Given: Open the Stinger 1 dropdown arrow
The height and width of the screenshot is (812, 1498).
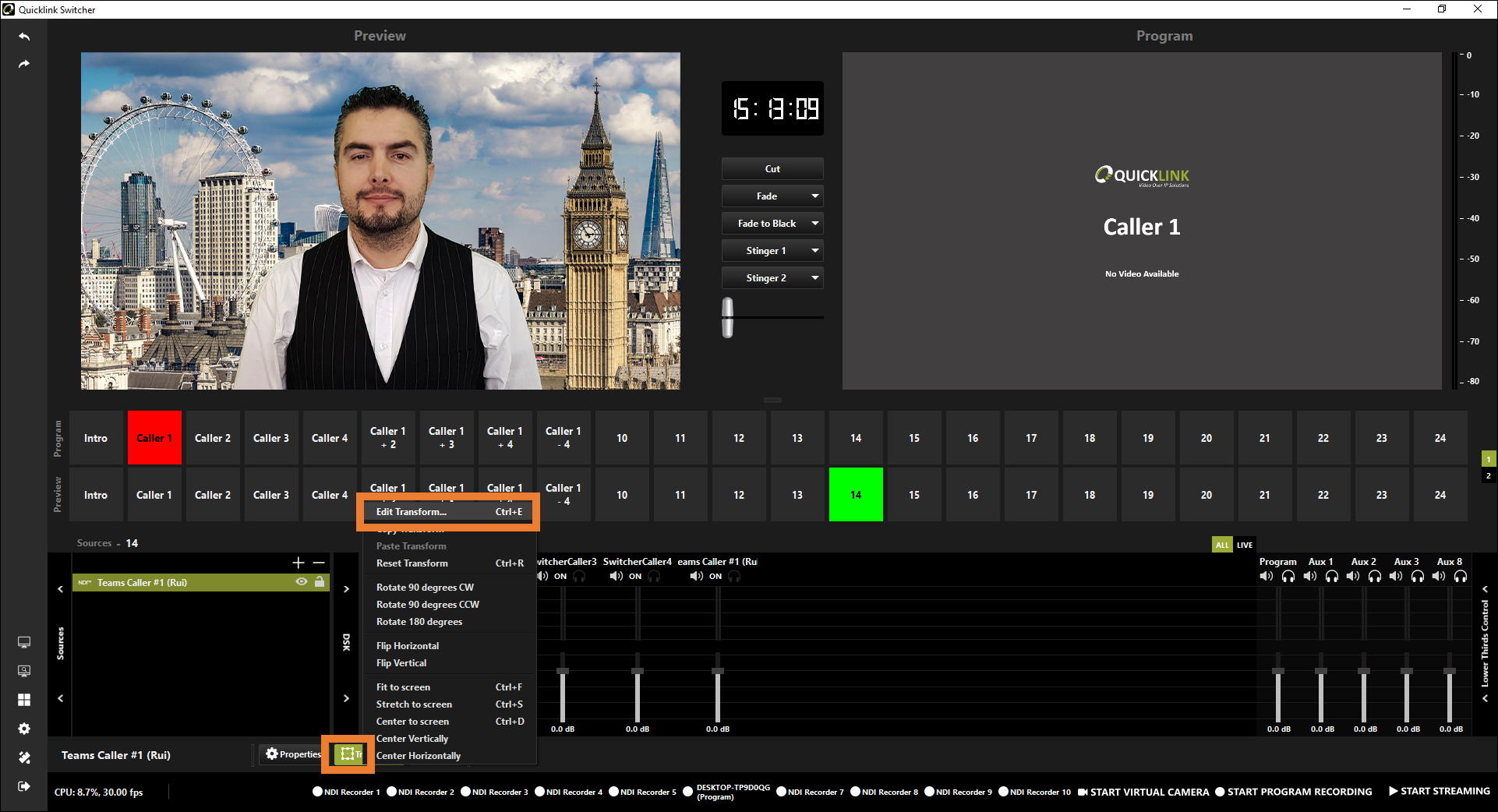Looking at the screenshot, I should (x=814, y=251).
